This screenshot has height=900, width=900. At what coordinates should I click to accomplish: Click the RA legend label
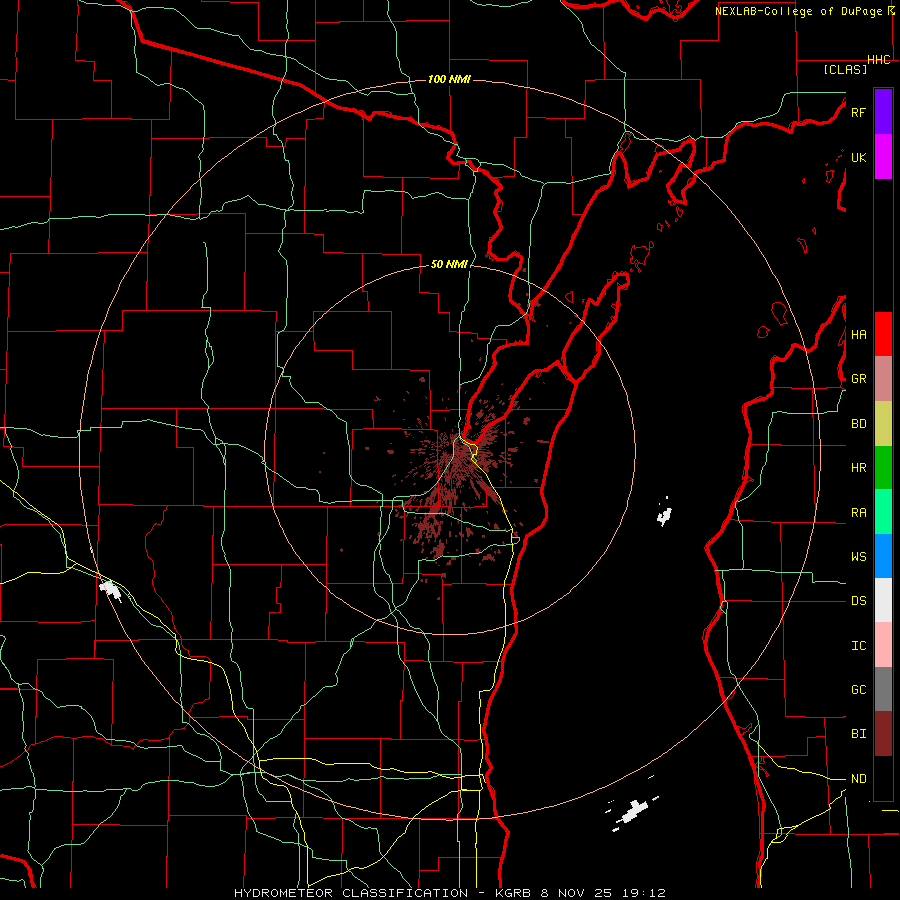tap(858, 513)
